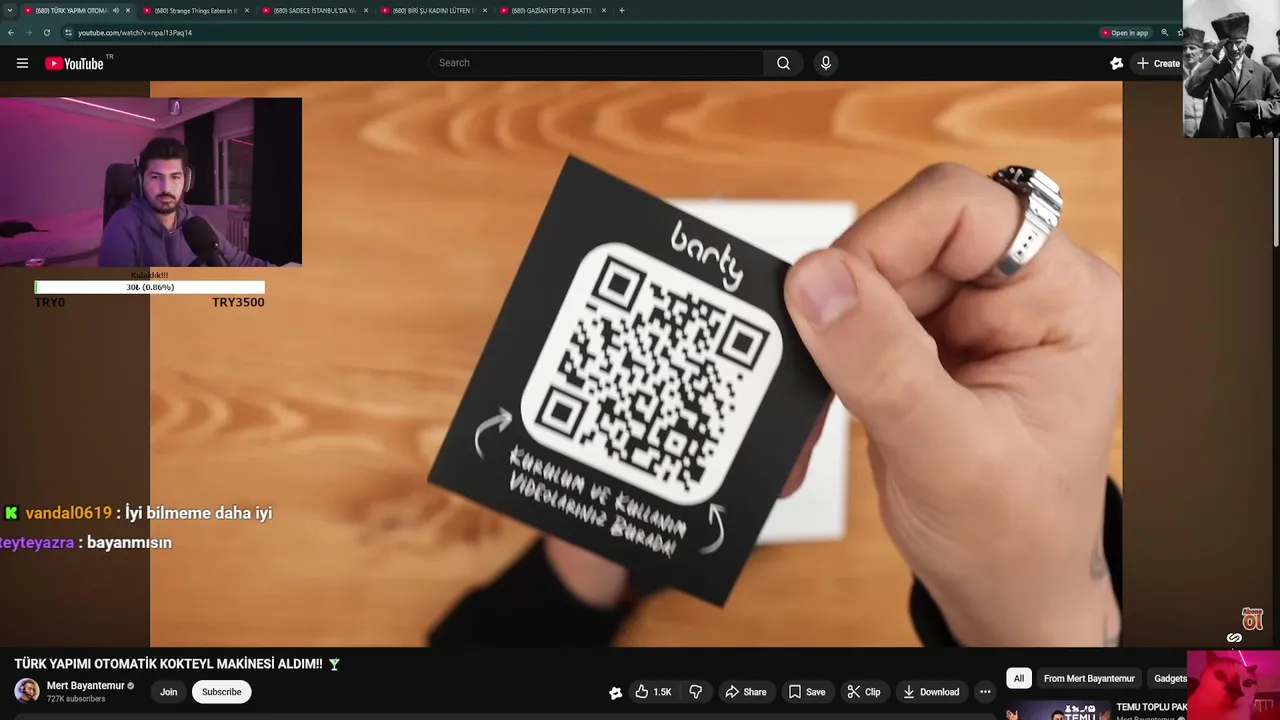Click the search magnifier button
Image resolution: width=1280 pixels, height=720 pixels.
[783, 63]
